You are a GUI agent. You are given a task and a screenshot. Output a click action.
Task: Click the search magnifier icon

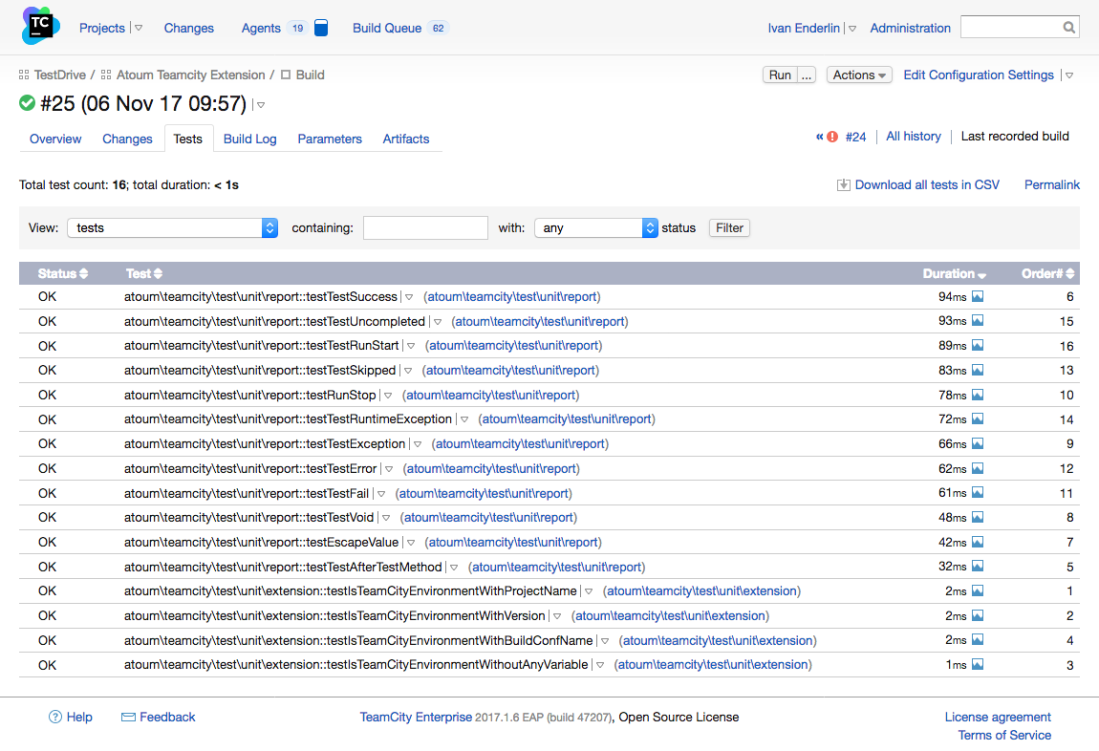(x=1068, y=27)
